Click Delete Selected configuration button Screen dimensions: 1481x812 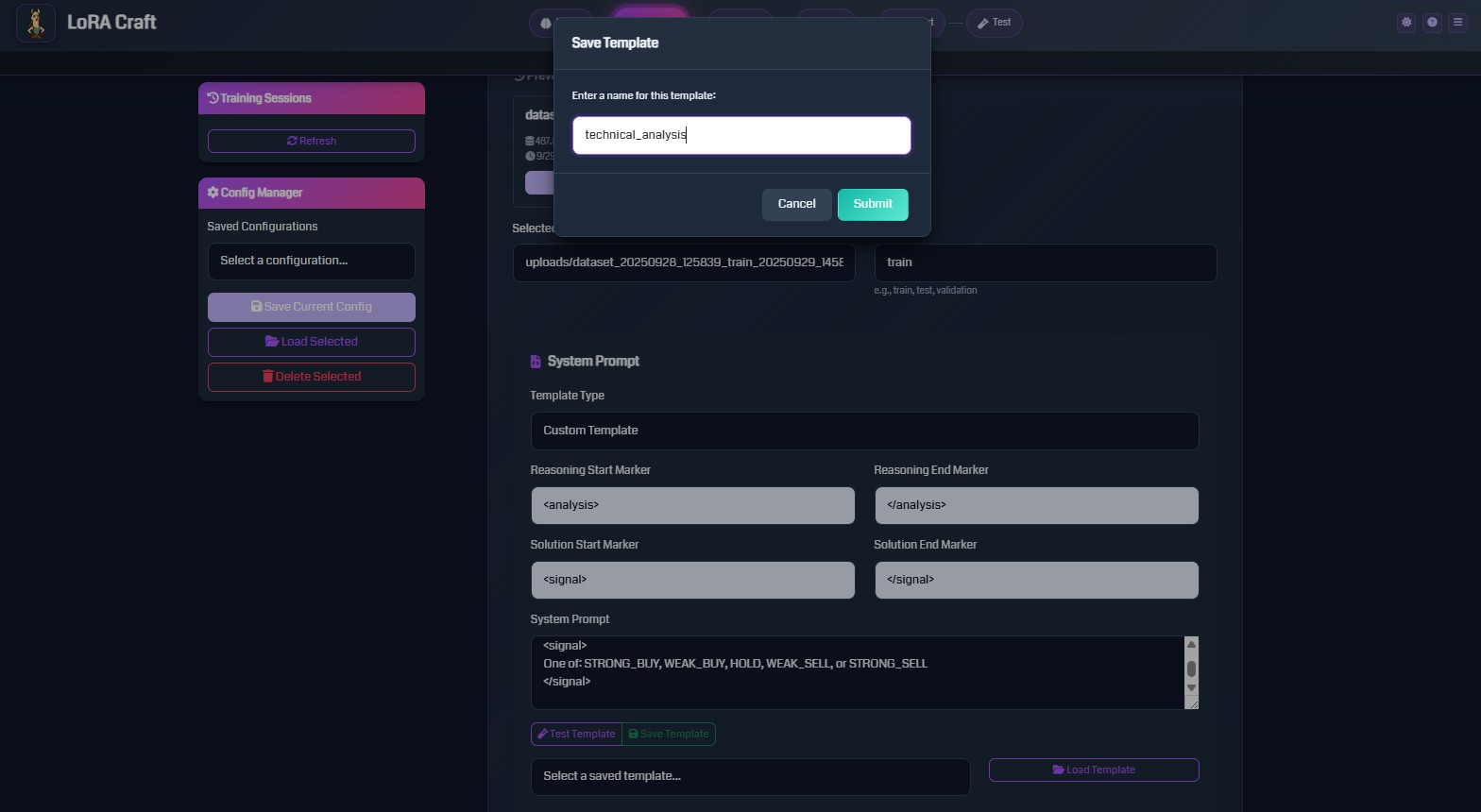311,377
